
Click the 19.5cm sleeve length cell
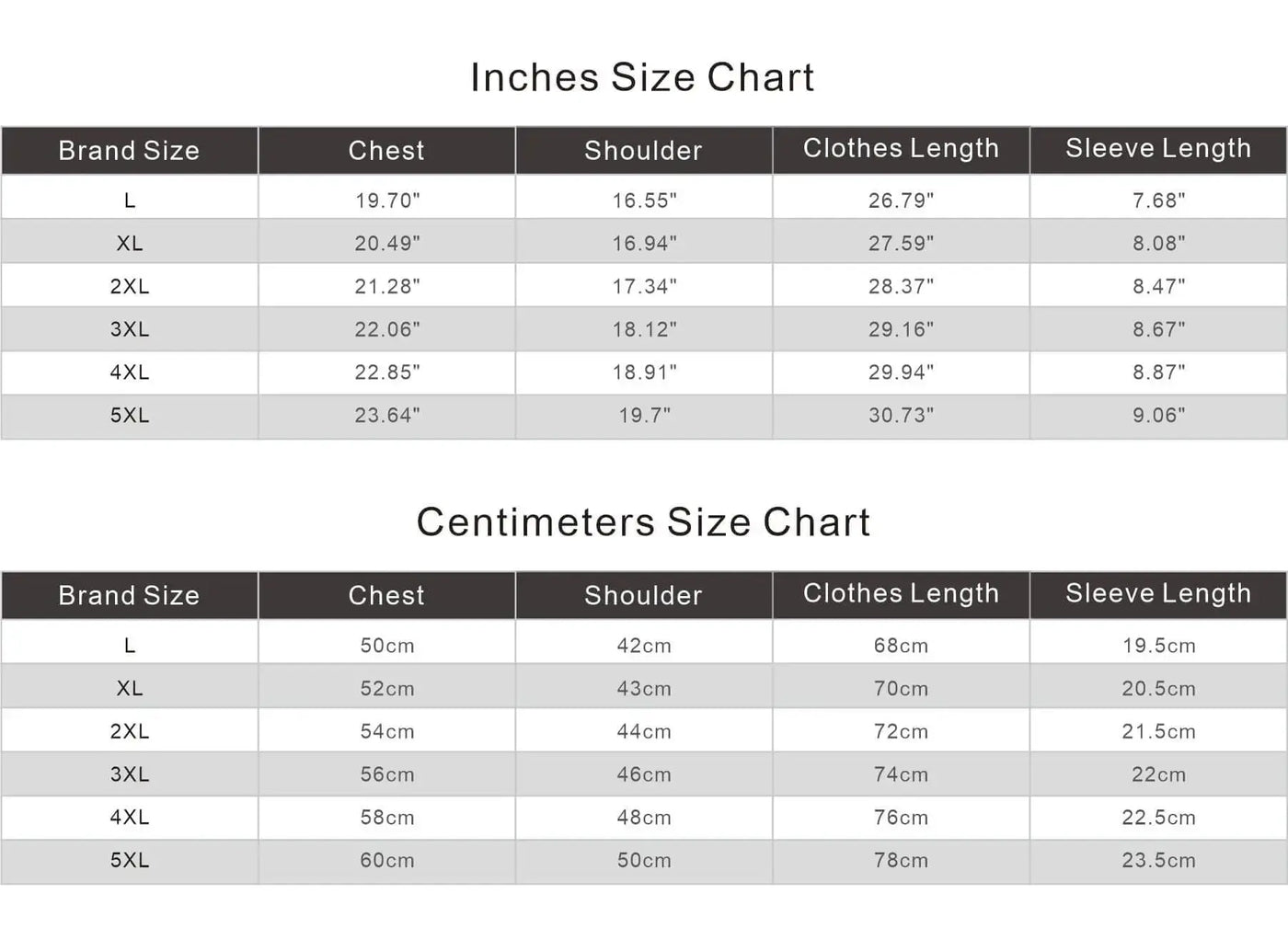click(1158, 646)
